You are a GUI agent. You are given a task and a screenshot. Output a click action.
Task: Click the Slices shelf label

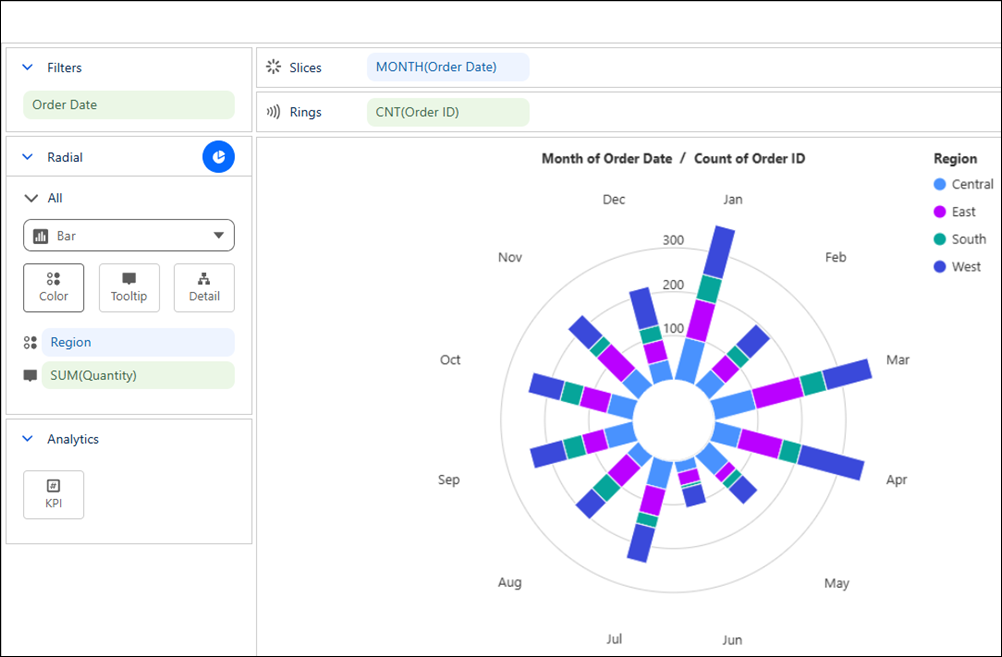point(305,68)
